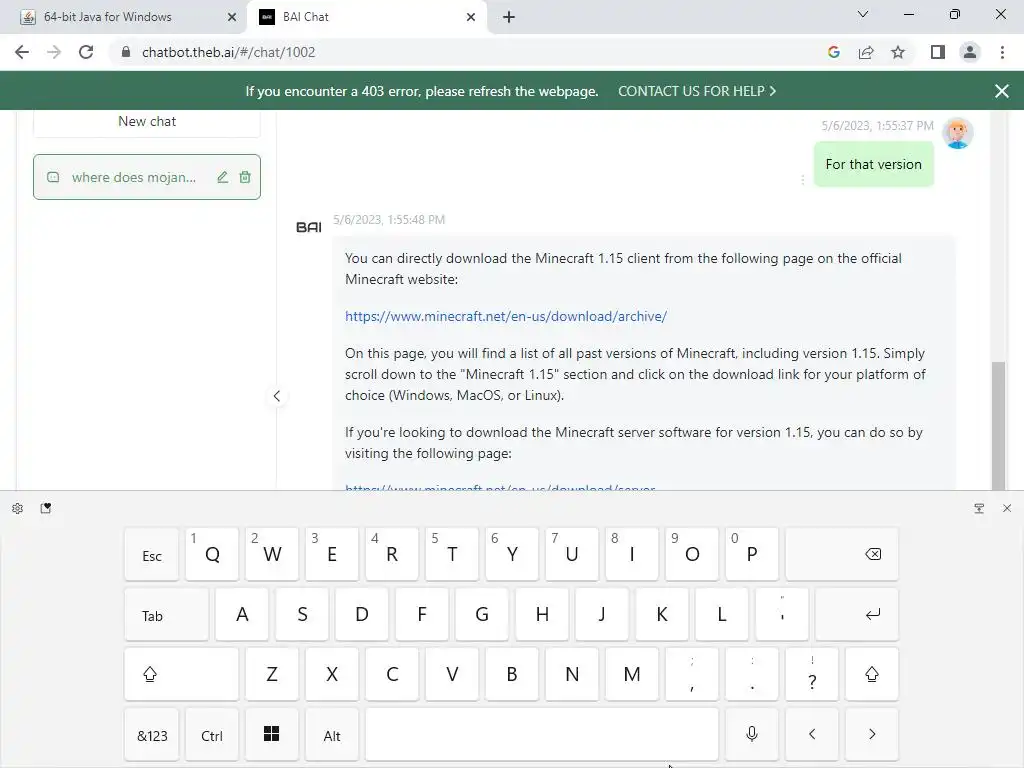Collapse the chat sidebar with chevron
The width and height of the screenshot is (1024, 768).
point(277,396)
